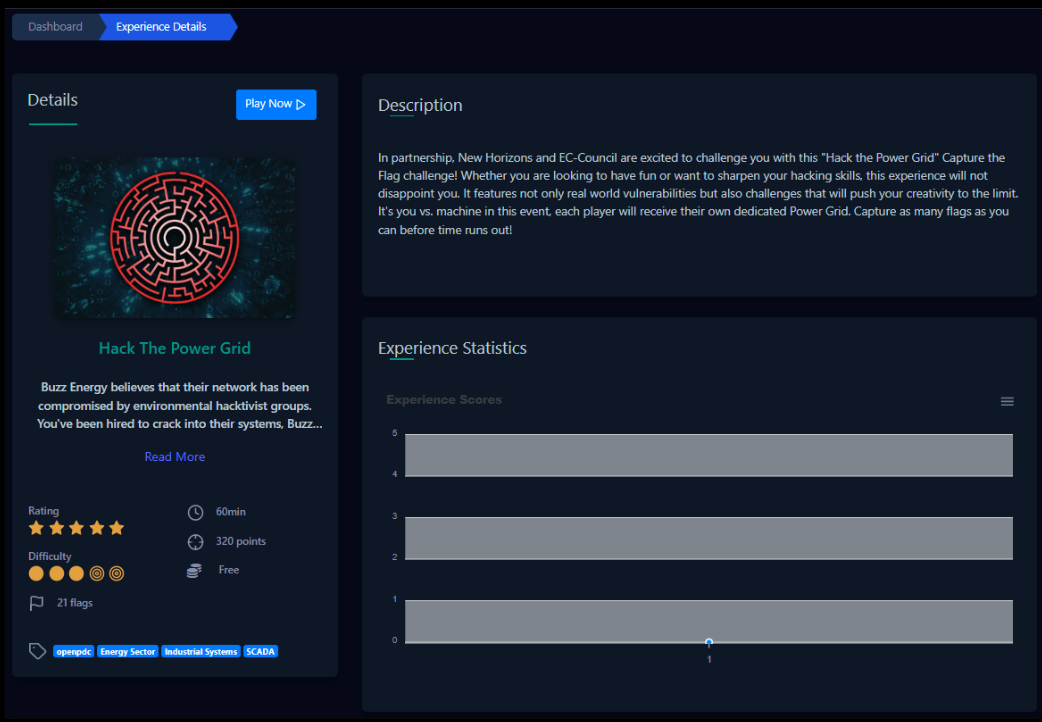The image size is (1042, 722).
Task: Select the third rating star
Action: tap(76, 527)
